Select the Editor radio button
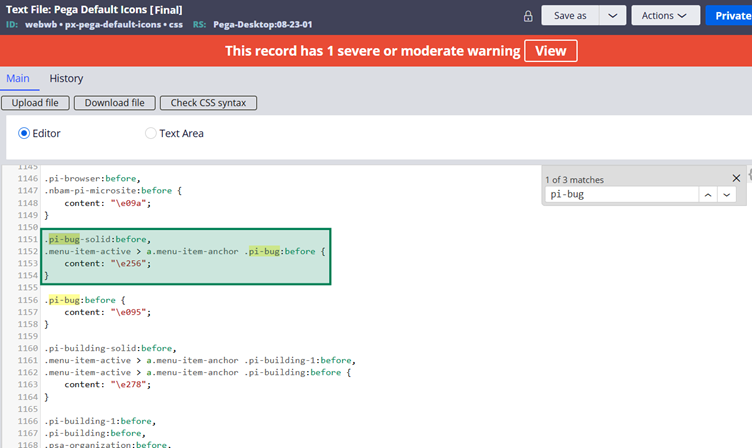The height and width of the screenshot is (448, 752). (x=25, y=132)
